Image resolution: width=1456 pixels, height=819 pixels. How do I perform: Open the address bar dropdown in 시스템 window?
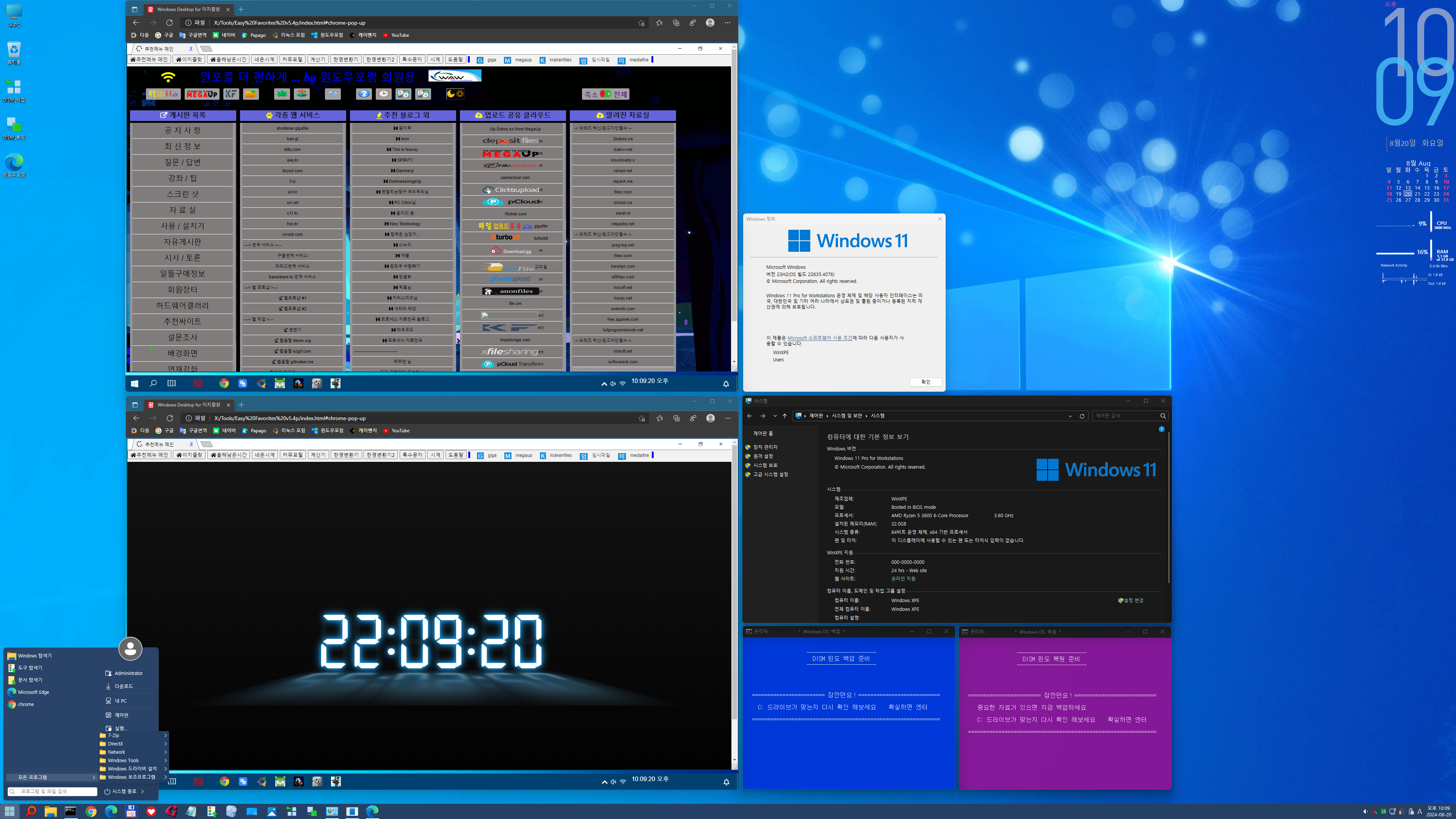point(1070,416)
